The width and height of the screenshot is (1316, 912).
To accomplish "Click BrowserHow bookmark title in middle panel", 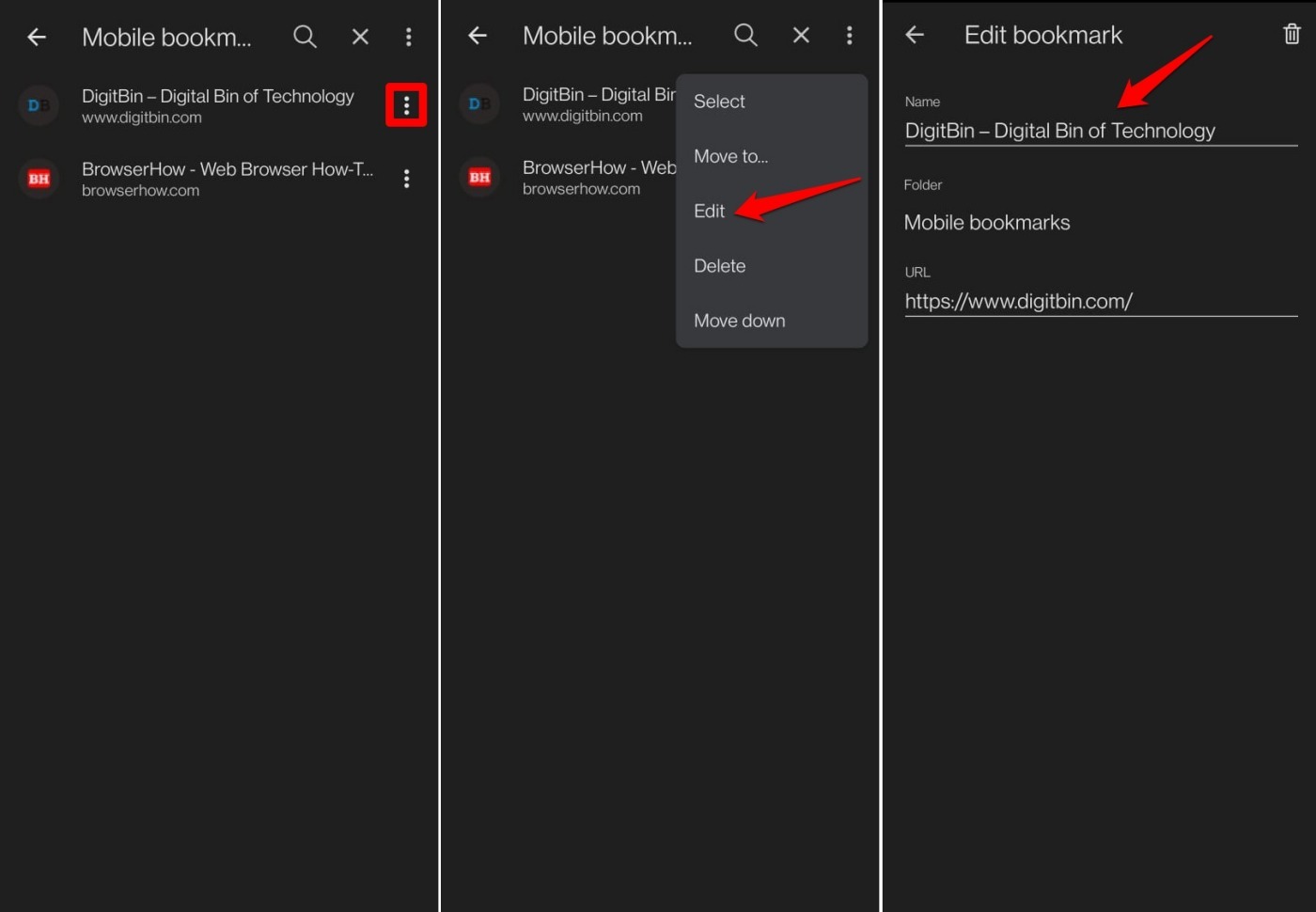I will [599, 167].
